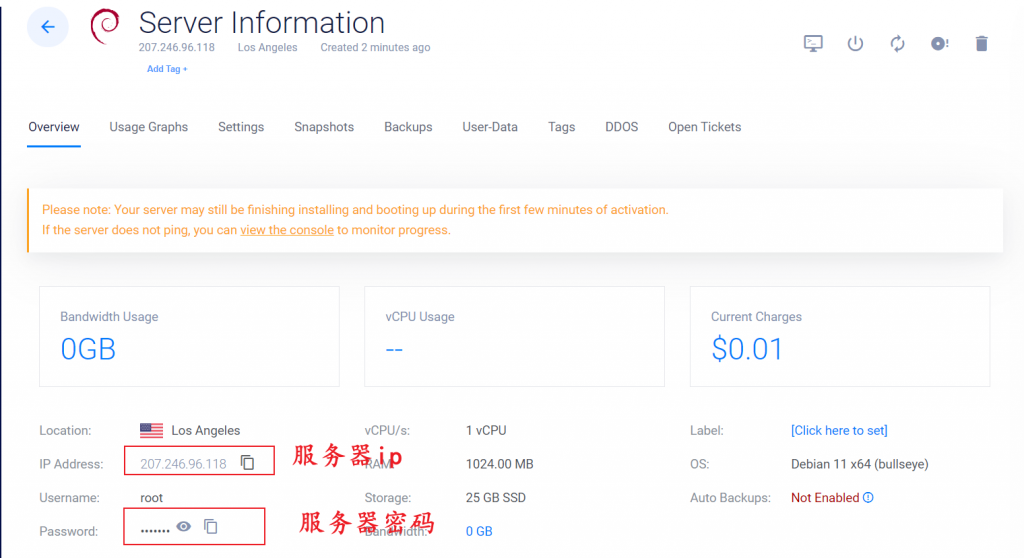Screen dimensions: 1024x558
Task: Click the power stop server icon
Action: [855, 44]
